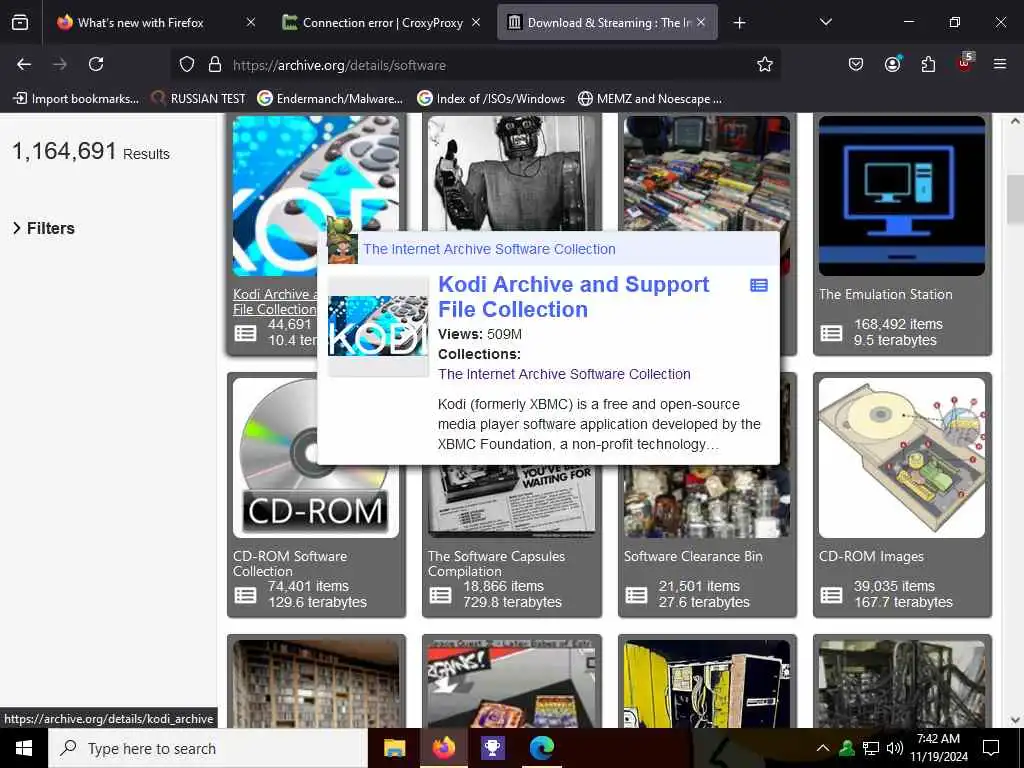The width and height of the screenshot is (1024, 768).
Task: Close the What's new with Firefox tab
Action: pyautogui.click(x=251, y=22)
